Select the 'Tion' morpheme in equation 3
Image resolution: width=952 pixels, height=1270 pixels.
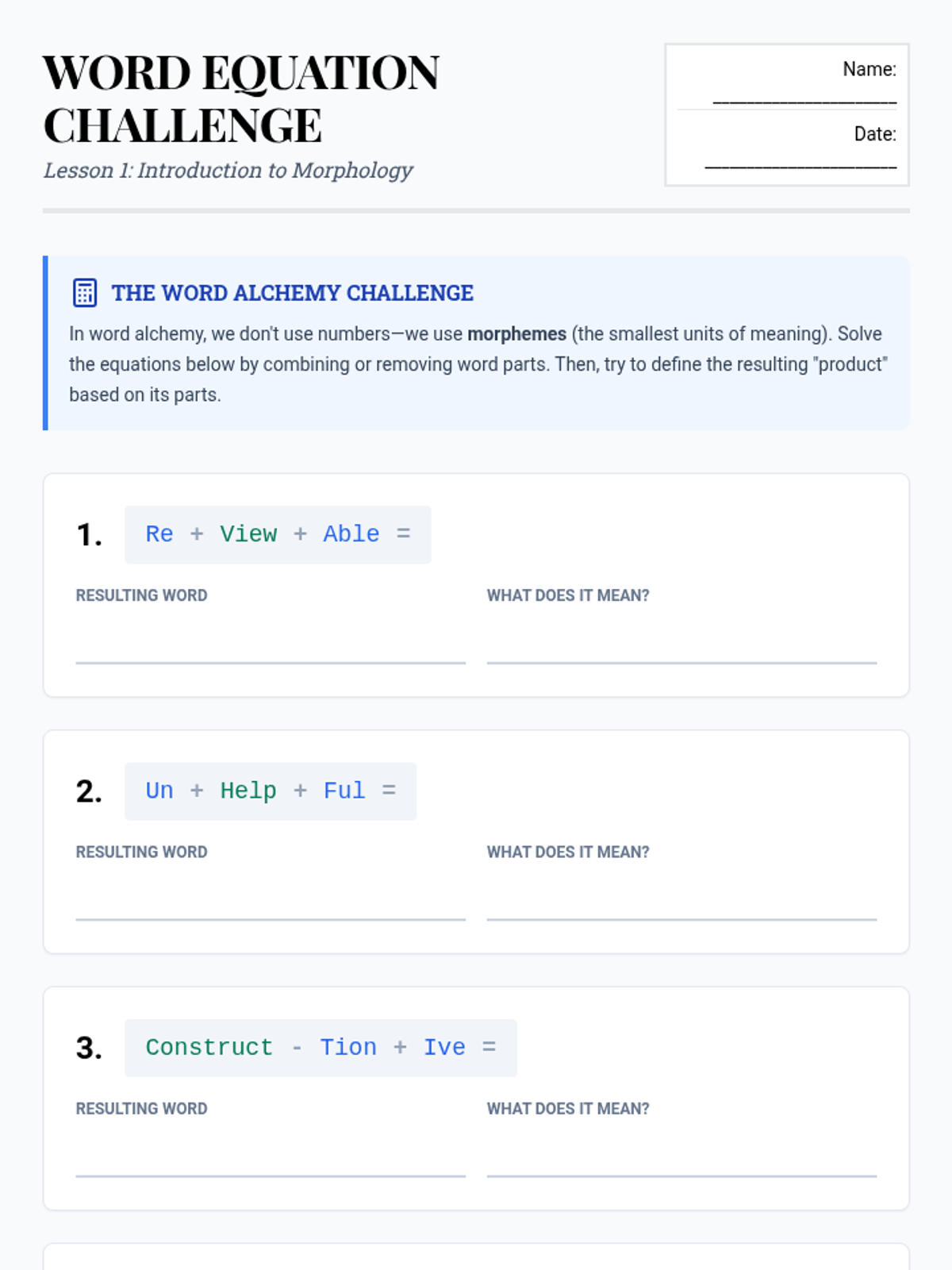click(348, 1048)
